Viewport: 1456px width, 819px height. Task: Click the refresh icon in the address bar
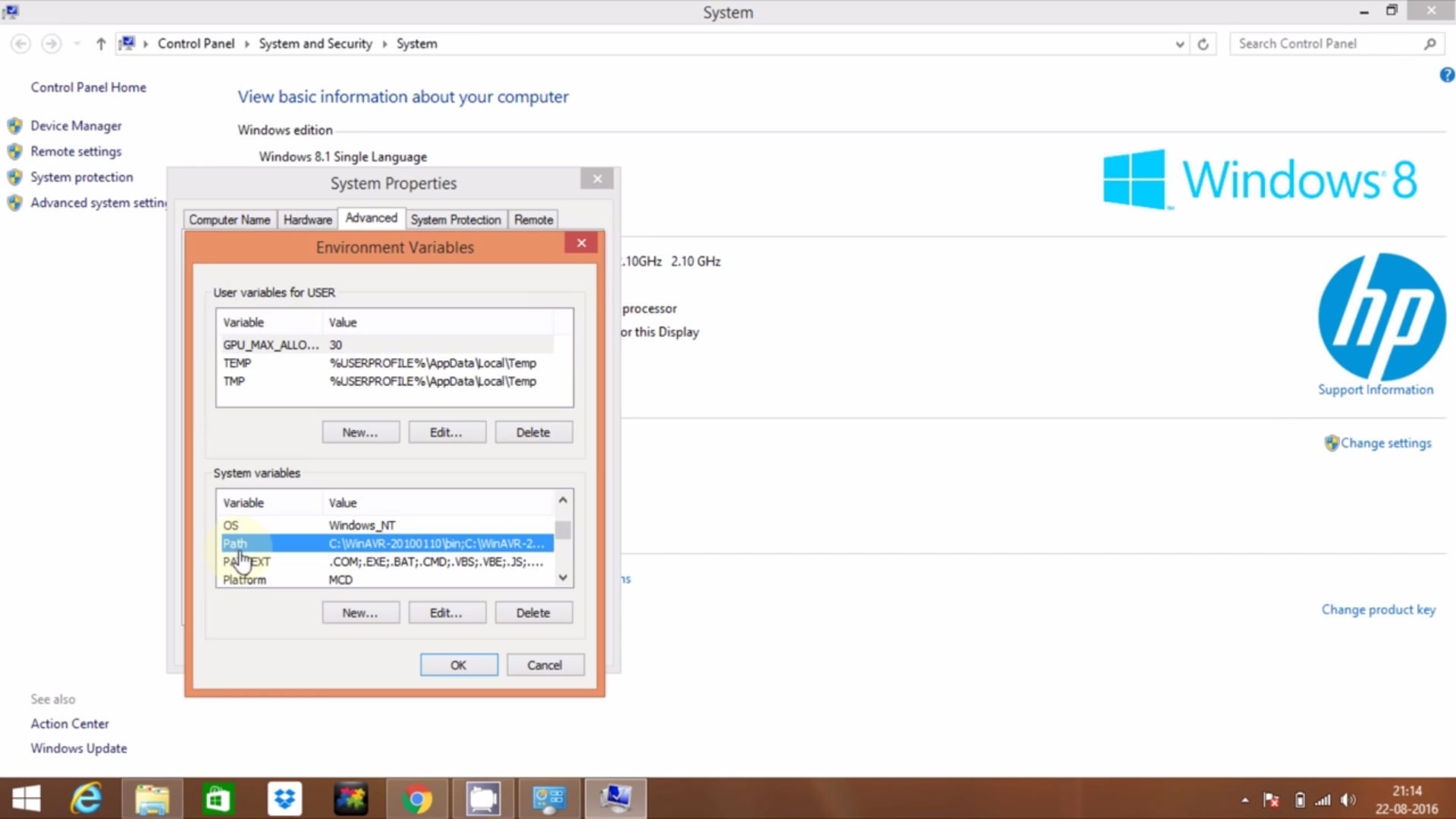(x=1204, y=44)
